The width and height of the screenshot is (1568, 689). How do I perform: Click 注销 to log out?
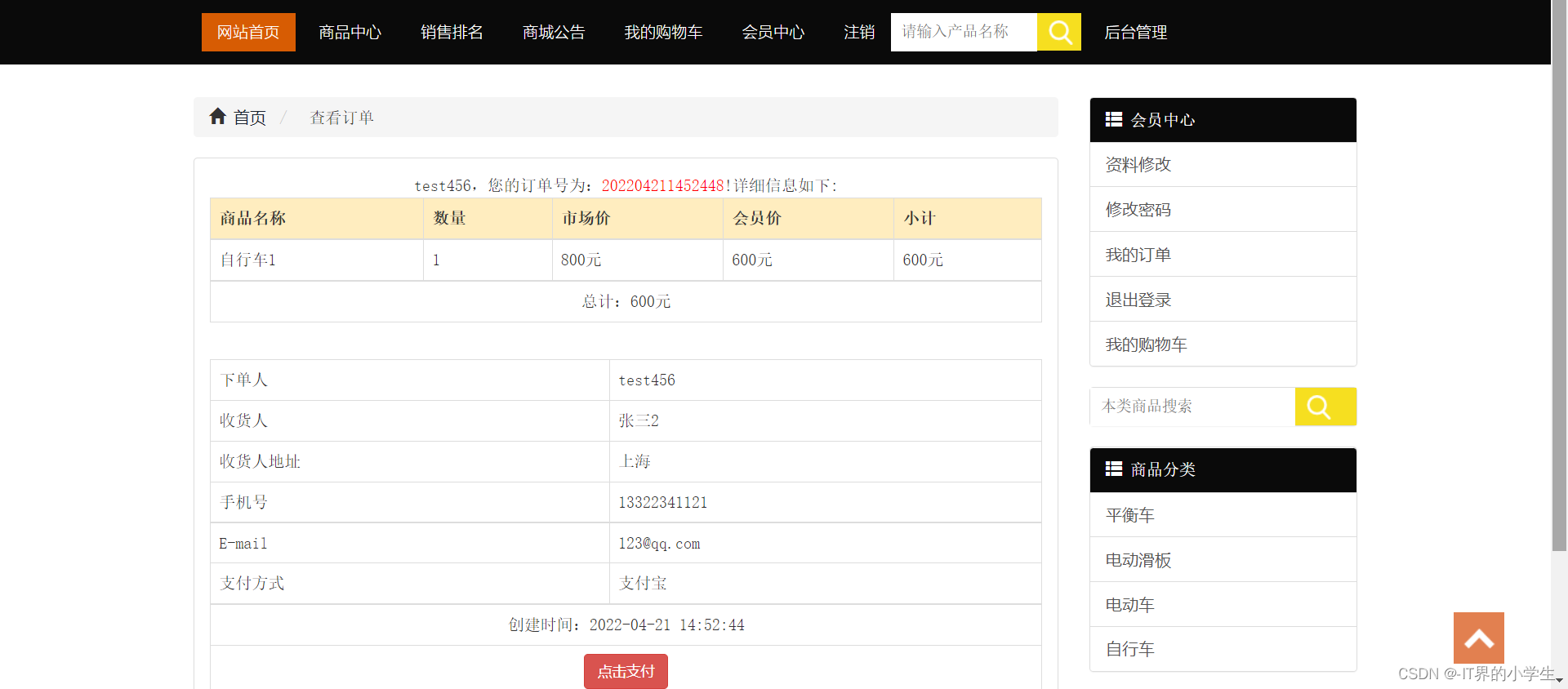pyautogui.click(x=858, y=32)
